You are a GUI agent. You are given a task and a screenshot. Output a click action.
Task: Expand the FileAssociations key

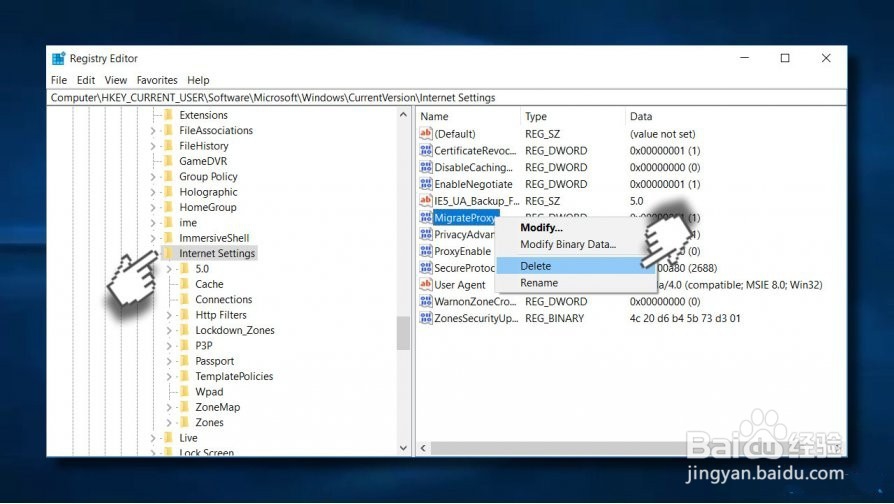[153, 131]
